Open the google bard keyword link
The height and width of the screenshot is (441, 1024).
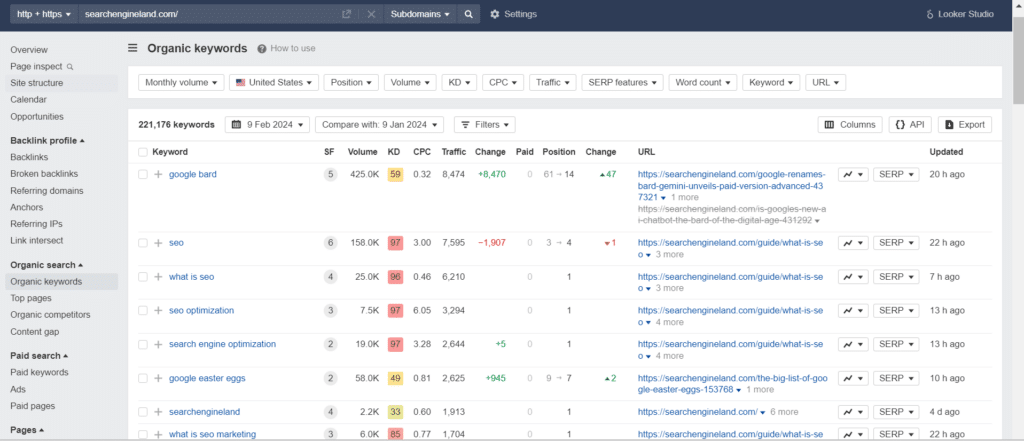point(193,174)
